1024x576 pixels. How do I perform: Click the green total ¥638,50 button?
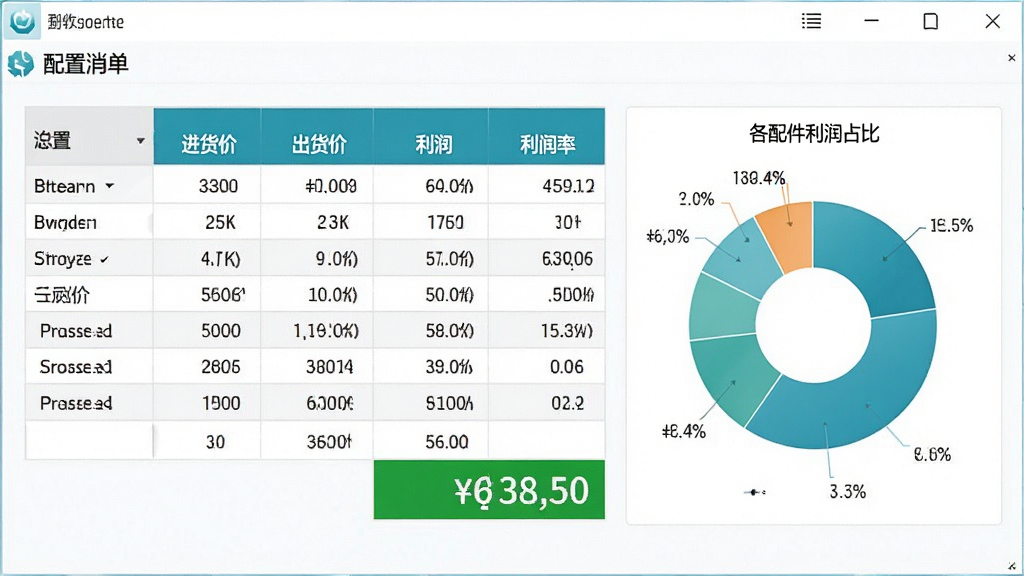tap(489, 490)
